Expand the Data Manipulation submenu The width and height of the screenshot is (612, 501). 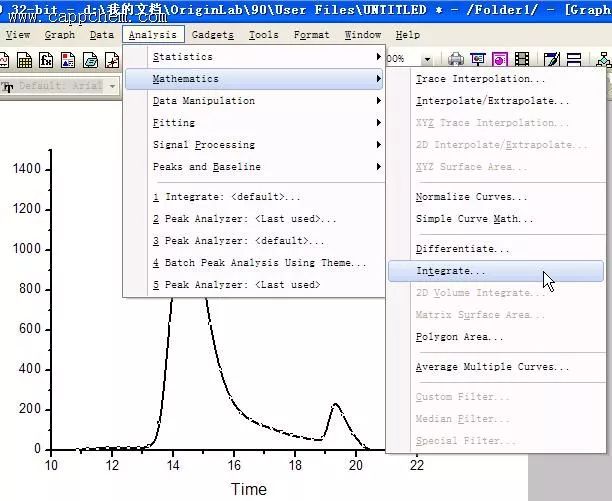tap(254, 101)
